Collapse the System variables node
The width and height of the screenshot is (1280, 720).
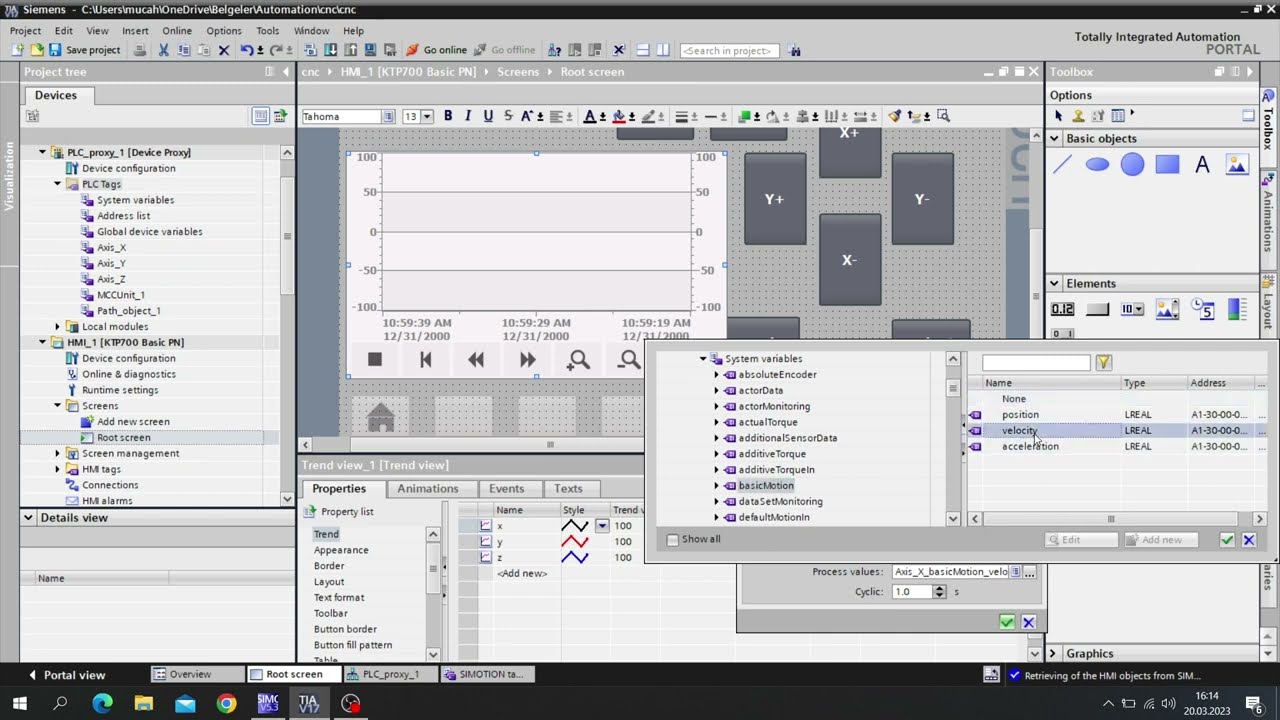(x=703, y=358)
